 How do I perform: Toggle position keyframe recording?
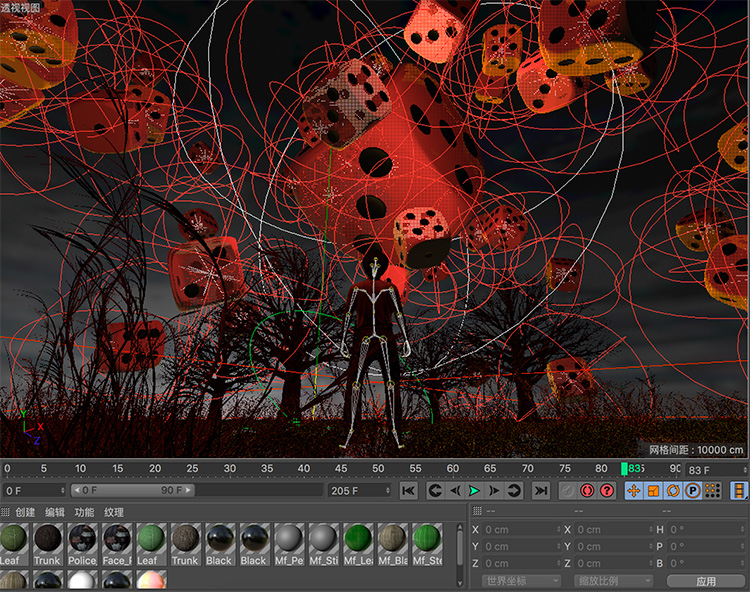634,491
